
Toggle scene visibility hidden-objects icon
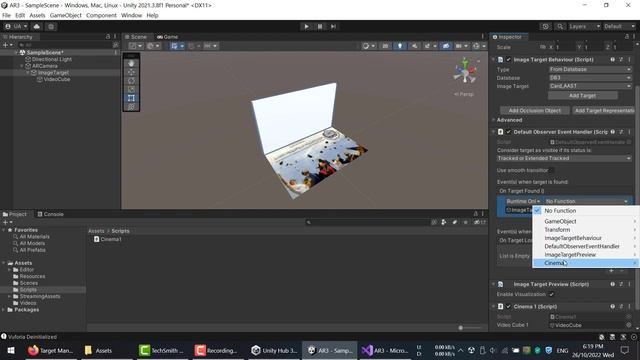click(x=446, y=46)
